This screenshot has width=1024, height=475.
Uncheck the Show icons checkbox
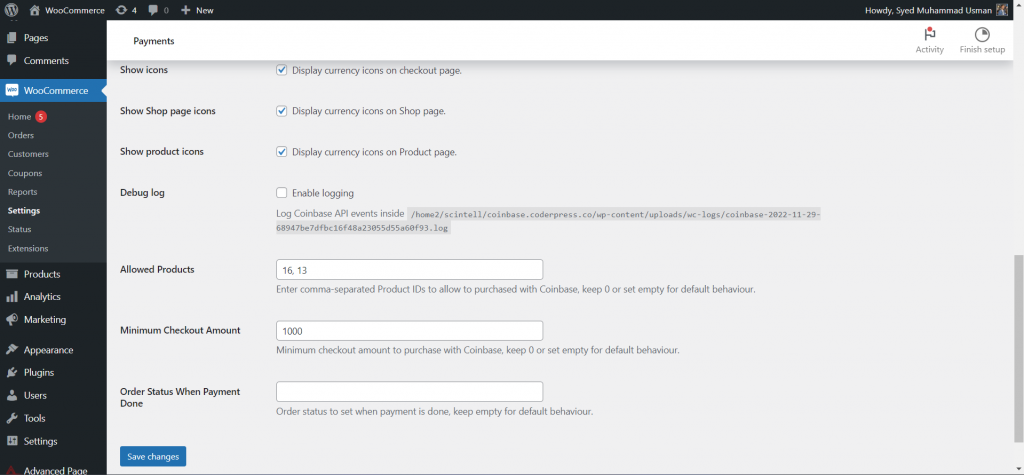[282, 70]
